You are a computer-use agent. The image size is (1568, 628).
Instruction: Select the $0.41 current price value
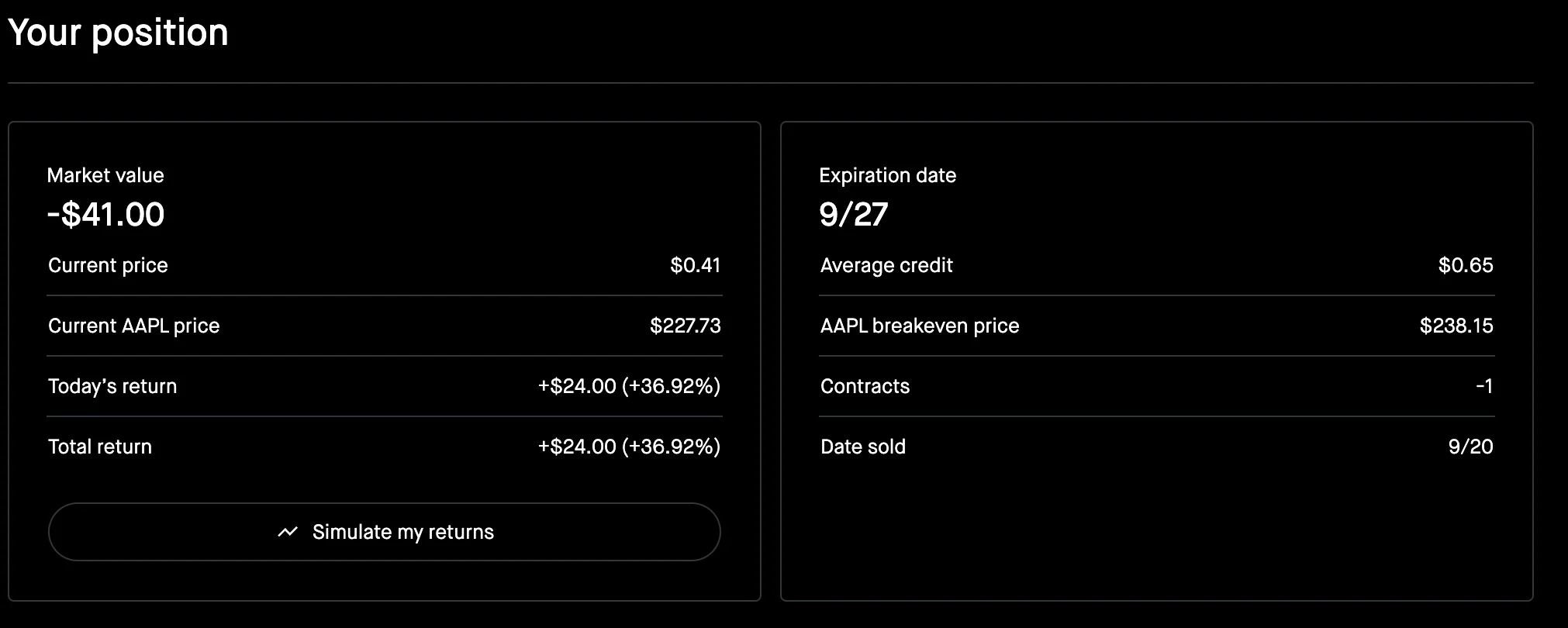[695, 265]
